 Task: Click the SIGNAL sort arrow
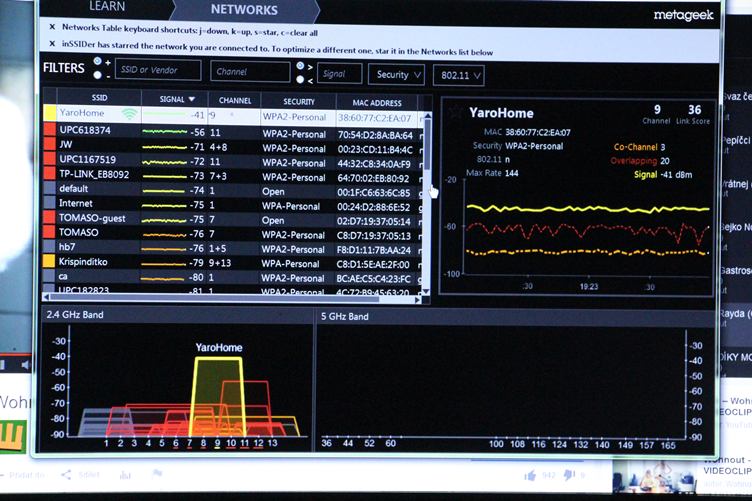[192, 99]
